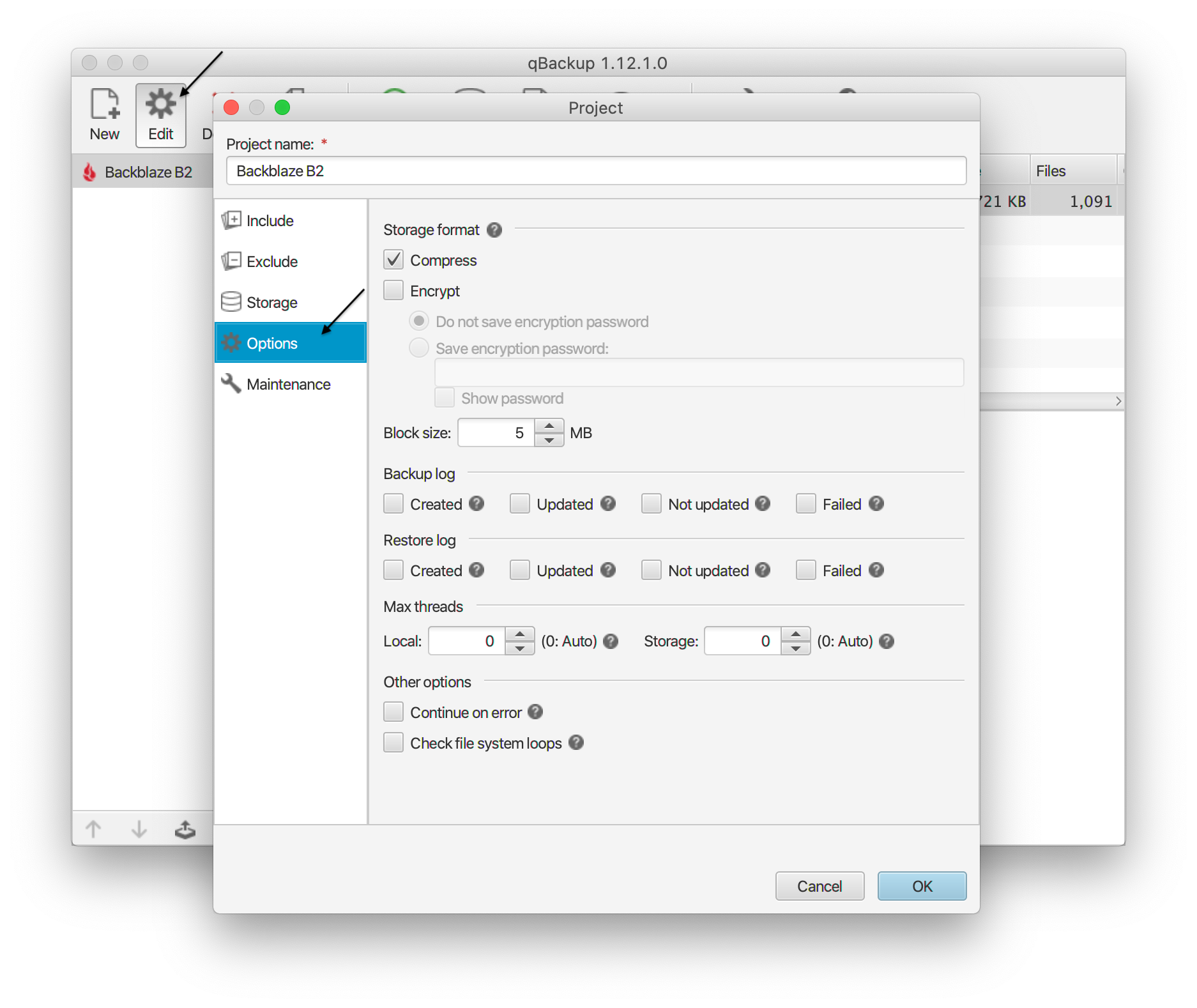The image size is (1197, 1008).
Task: Open help for Backup log Failed
Action: [876, 504]
